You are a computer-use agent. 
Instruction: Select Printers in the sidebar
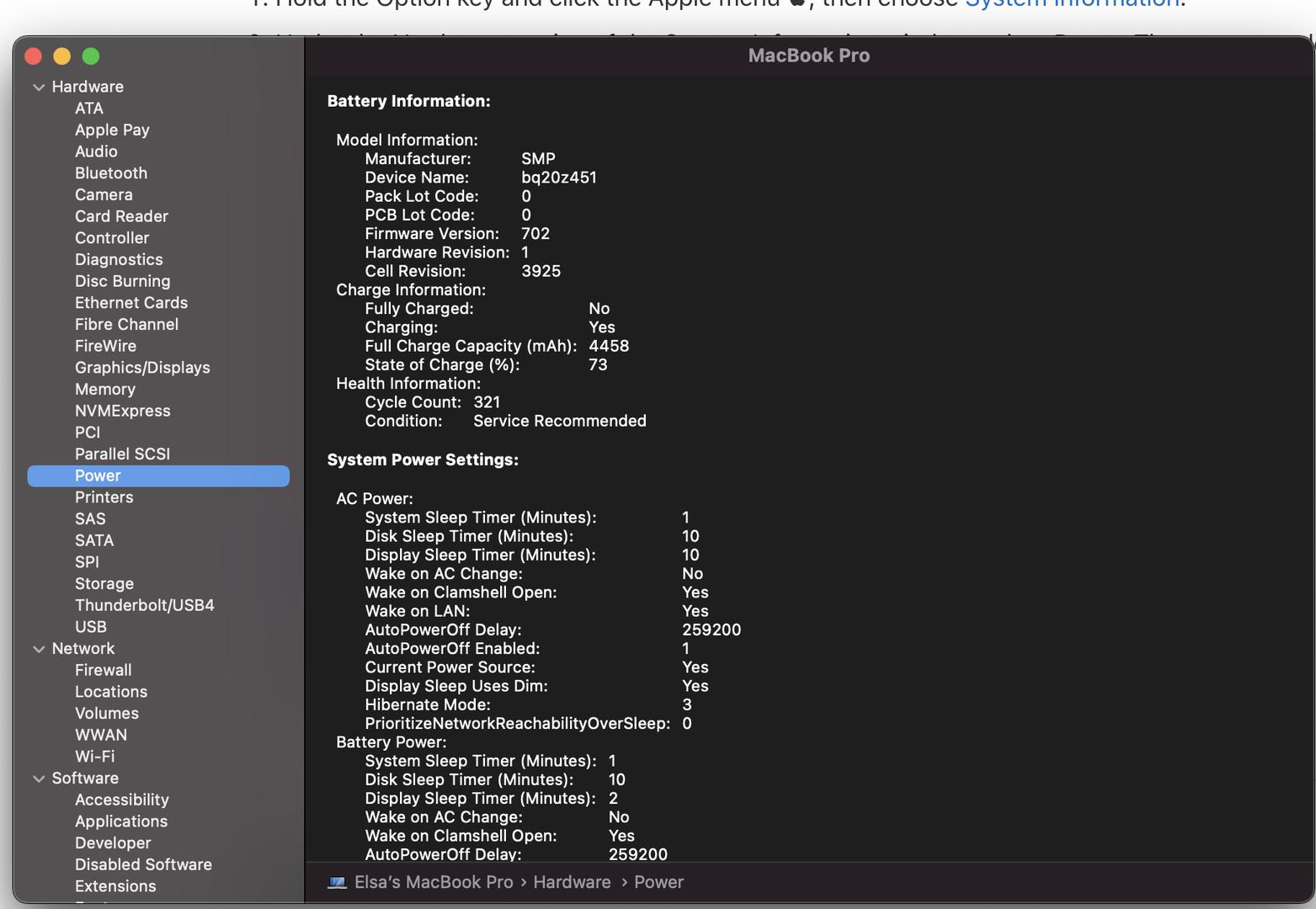[x=104, y=497]
